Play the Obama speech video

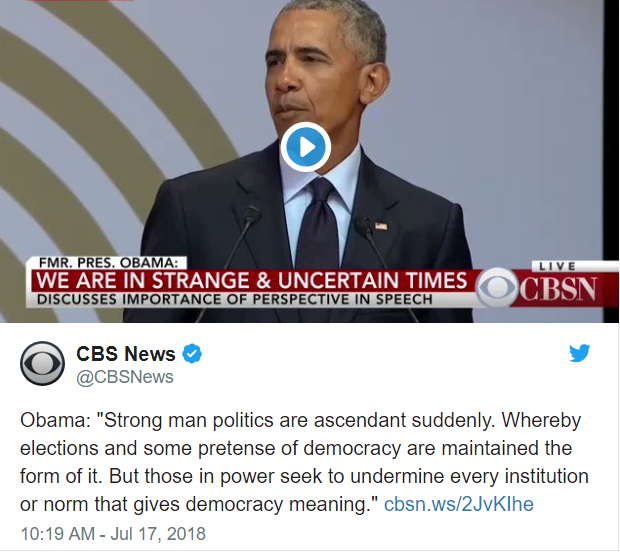305,147
